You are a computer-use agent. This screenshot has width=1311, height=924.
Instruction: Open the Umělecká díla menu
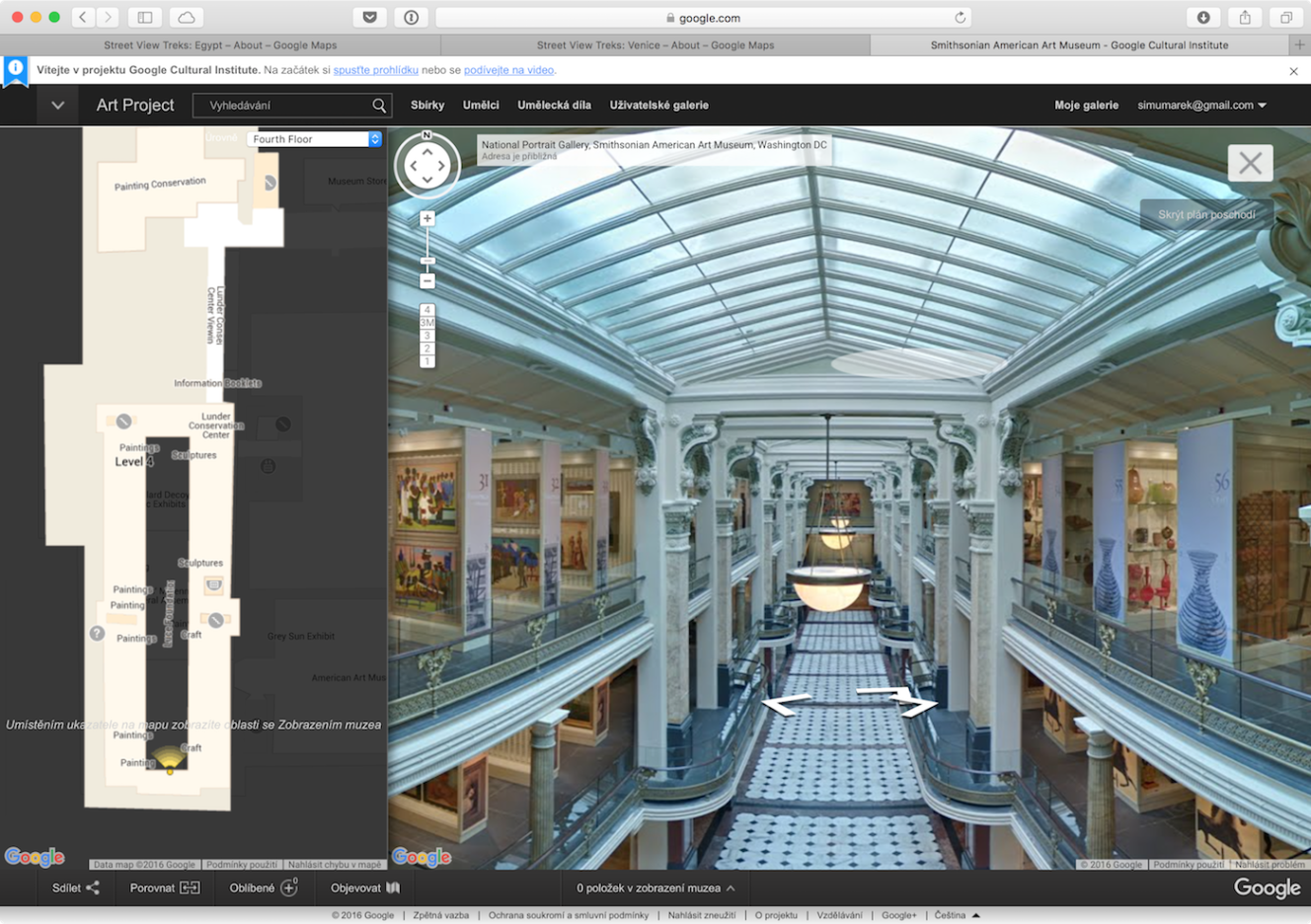point(554,105)
